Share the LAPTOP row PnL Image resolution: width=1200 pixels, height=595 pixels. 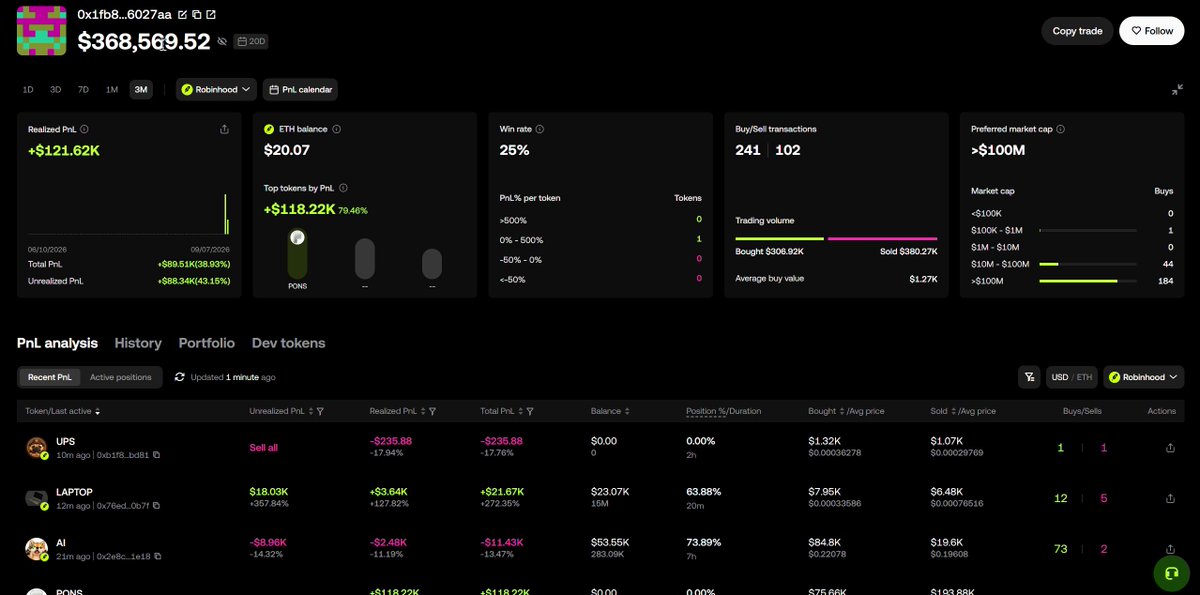(1170, 498)
